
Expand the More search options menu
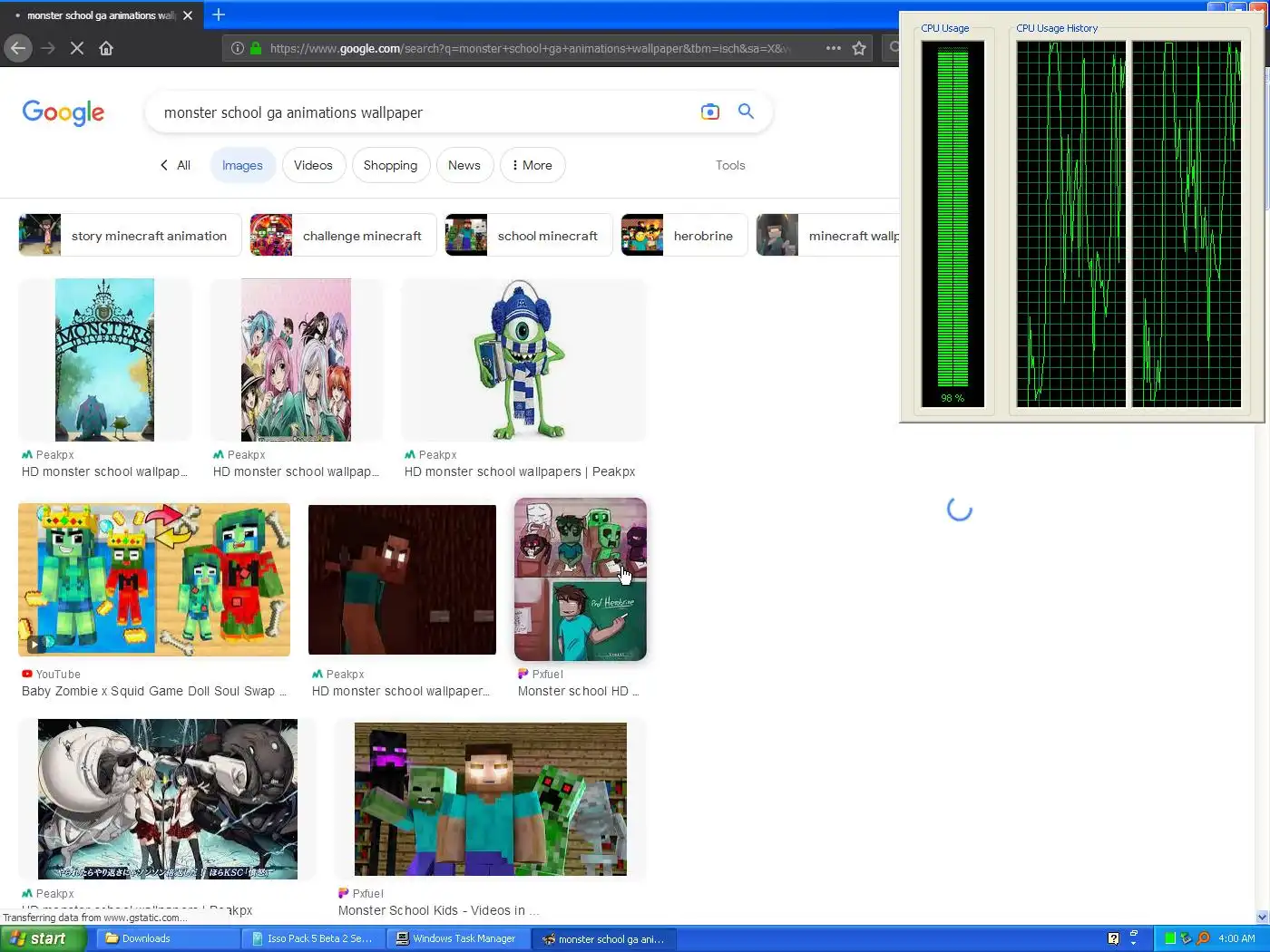[532, 165]
